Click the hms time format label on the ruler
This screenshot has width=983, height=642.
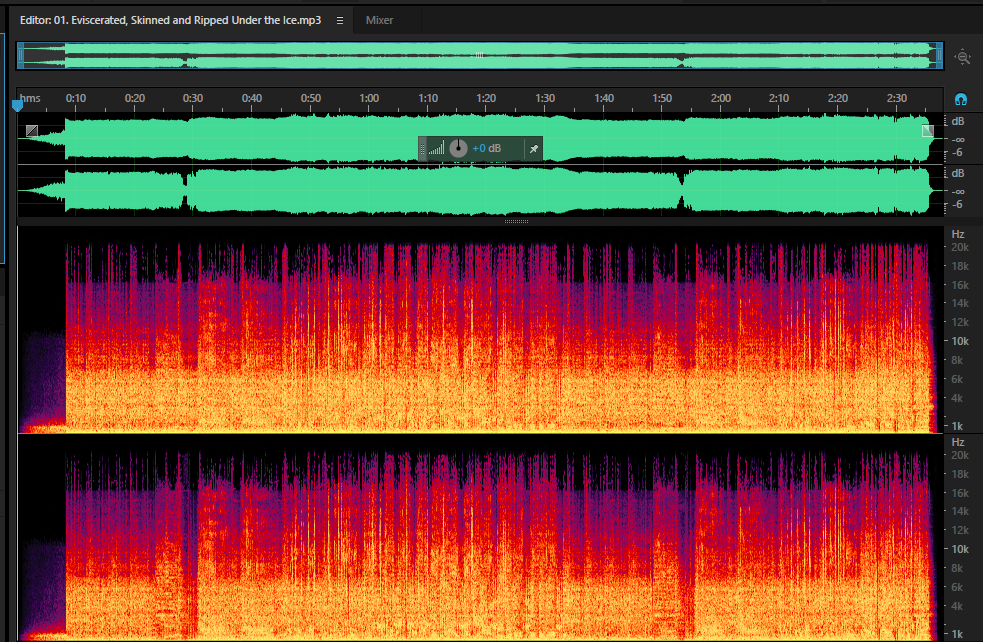(30, 98)
